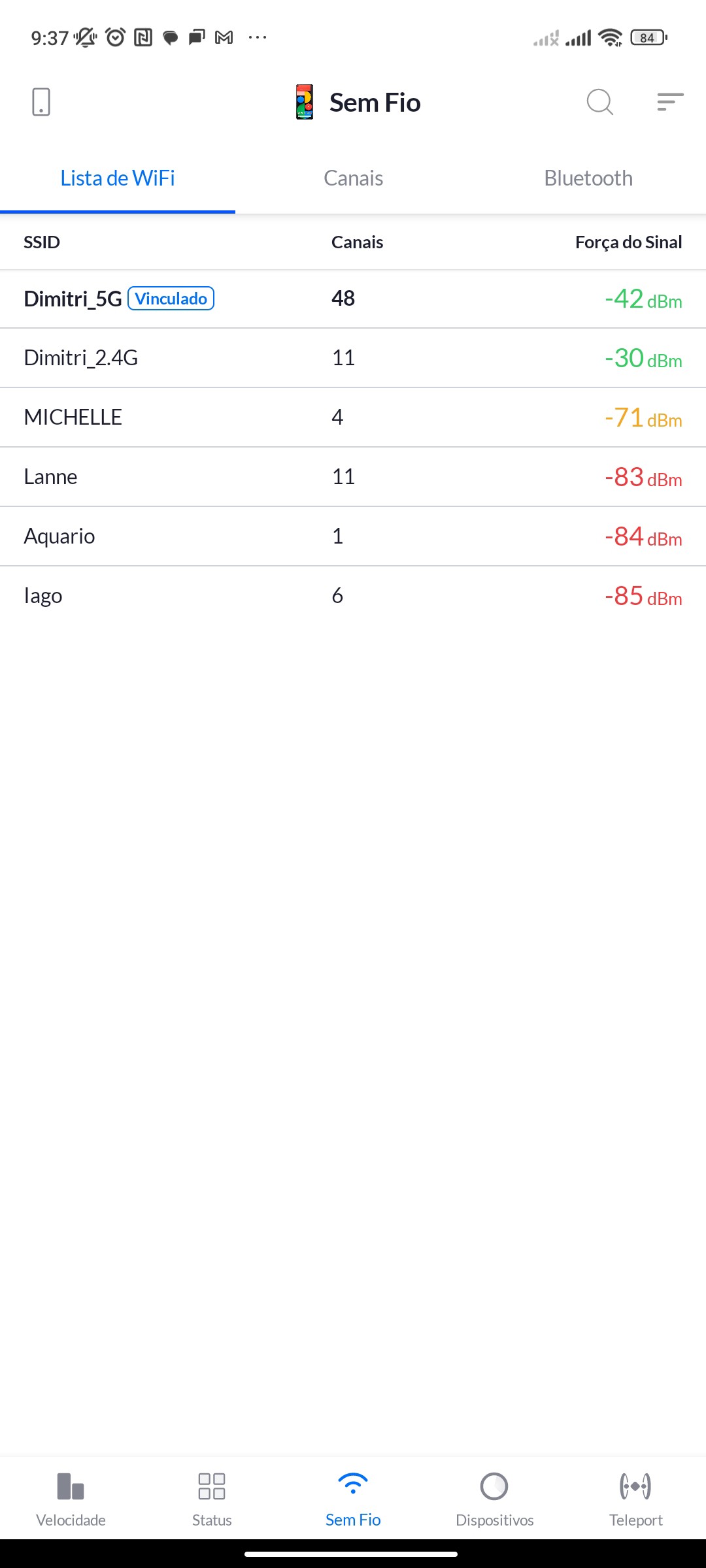Open the sort filter icon
Viewport: 706px width, 1568px height.
click(670, 102)
